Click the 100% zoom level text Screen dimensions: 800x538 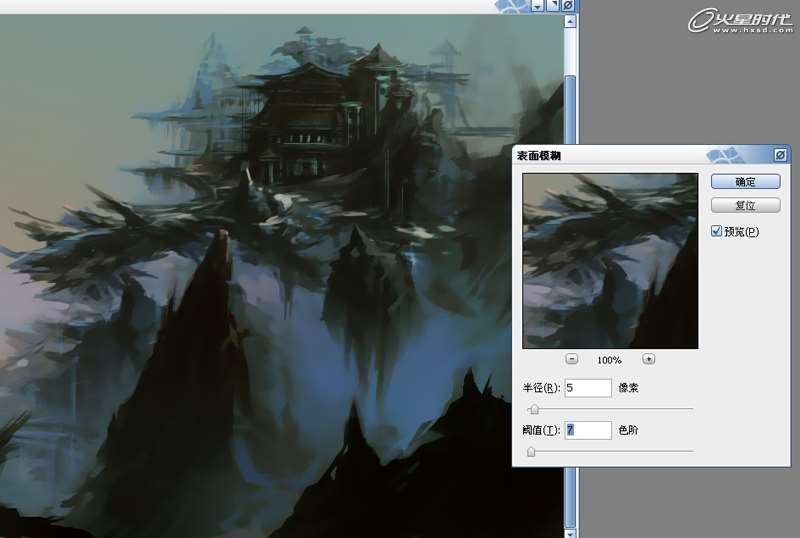point(609,360)
